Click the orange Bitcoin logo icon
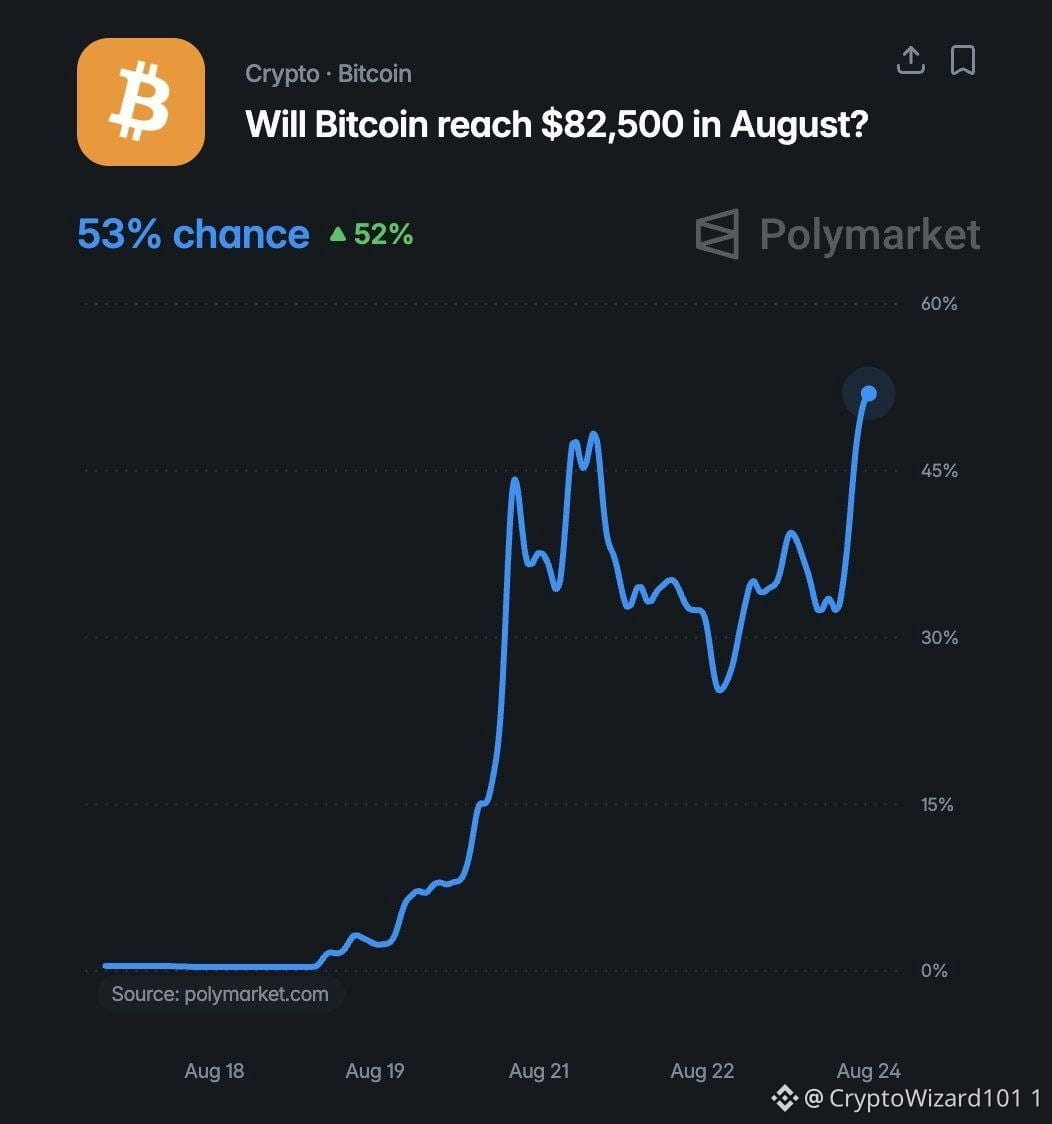 tap(140, 102)
